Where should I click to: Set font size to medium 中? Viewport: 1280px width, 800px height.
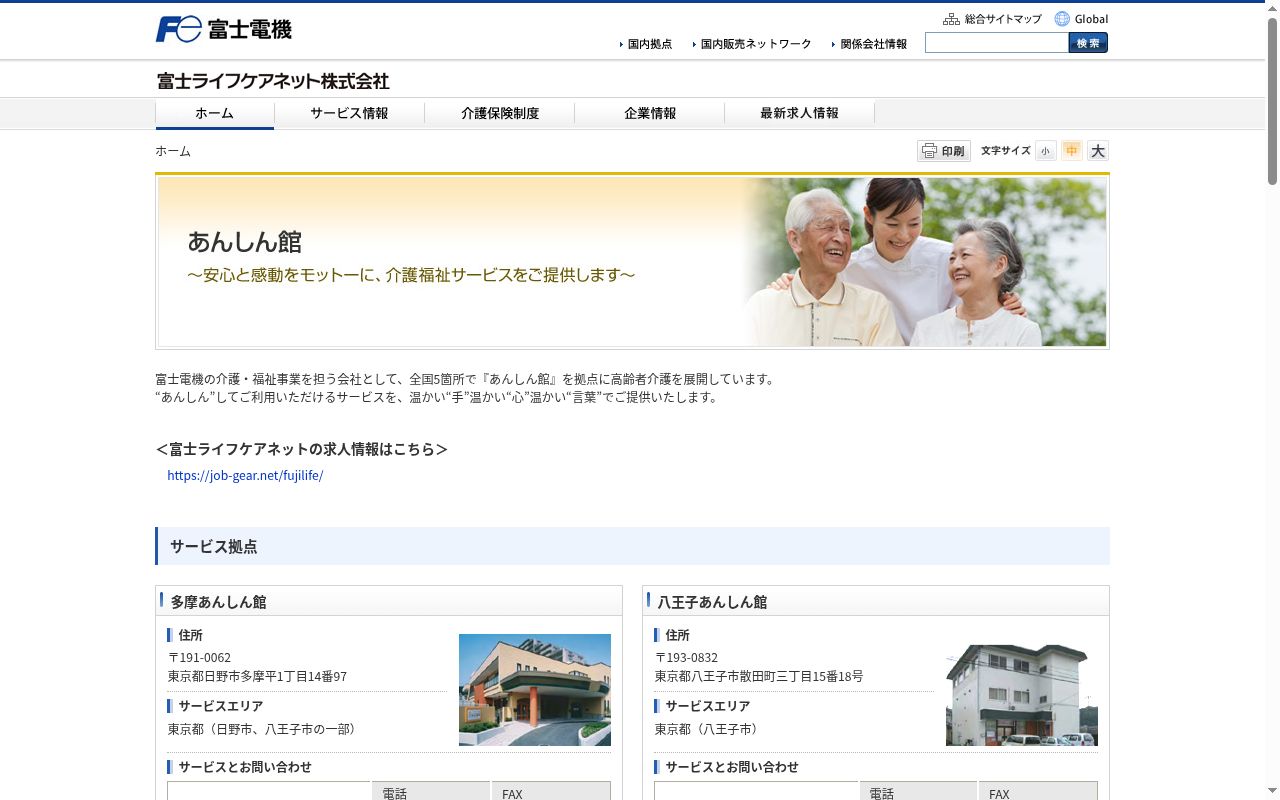[x=1072, y=151]
